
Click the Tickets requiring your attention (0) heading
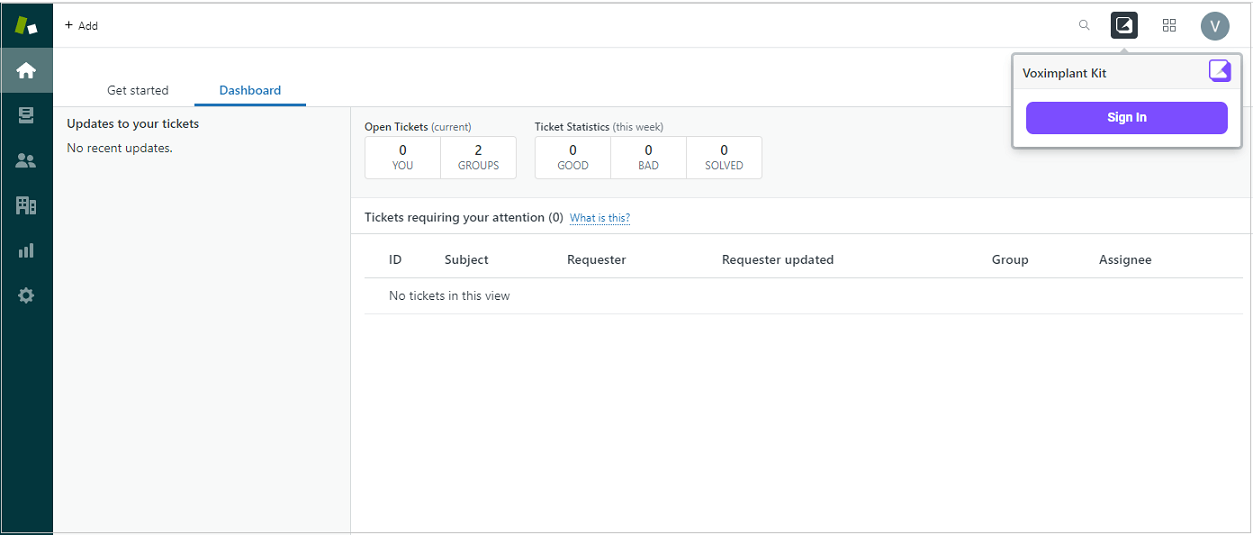click(464, 217)
